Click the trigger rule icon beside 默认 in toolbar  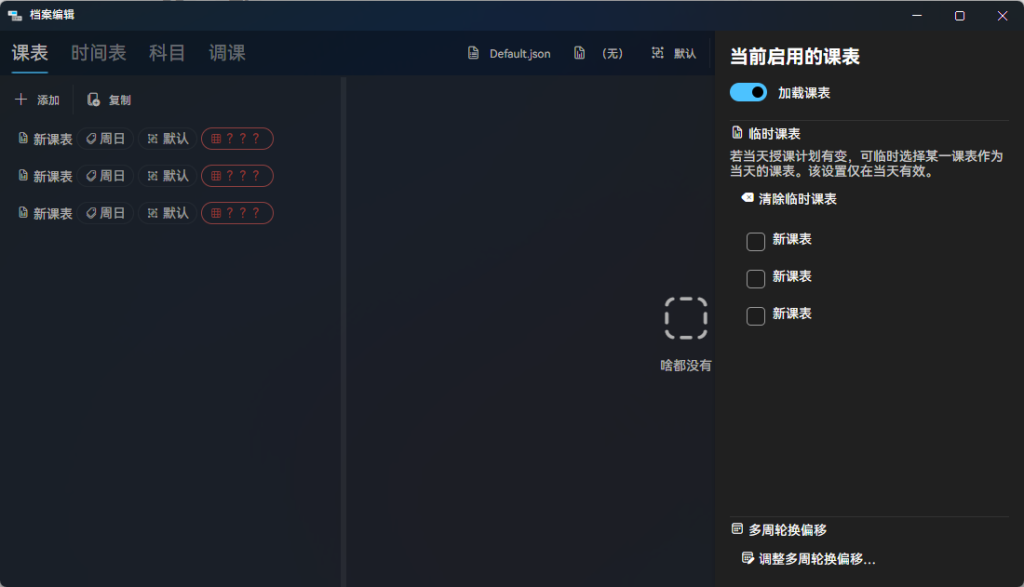(657, 54)
